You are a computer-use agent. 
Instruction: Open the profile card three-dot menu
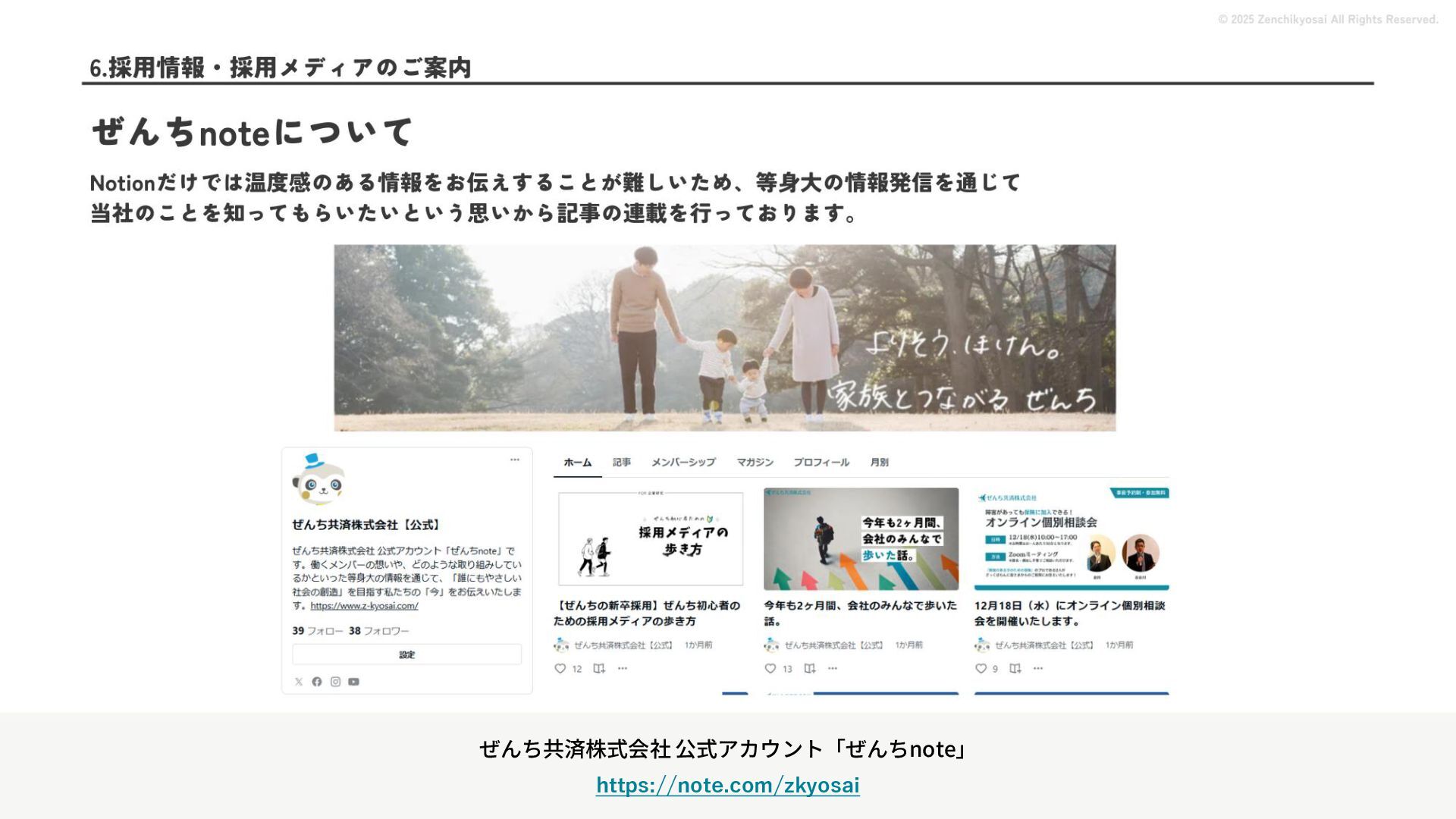pyautogui.click(x=515, y=460)
